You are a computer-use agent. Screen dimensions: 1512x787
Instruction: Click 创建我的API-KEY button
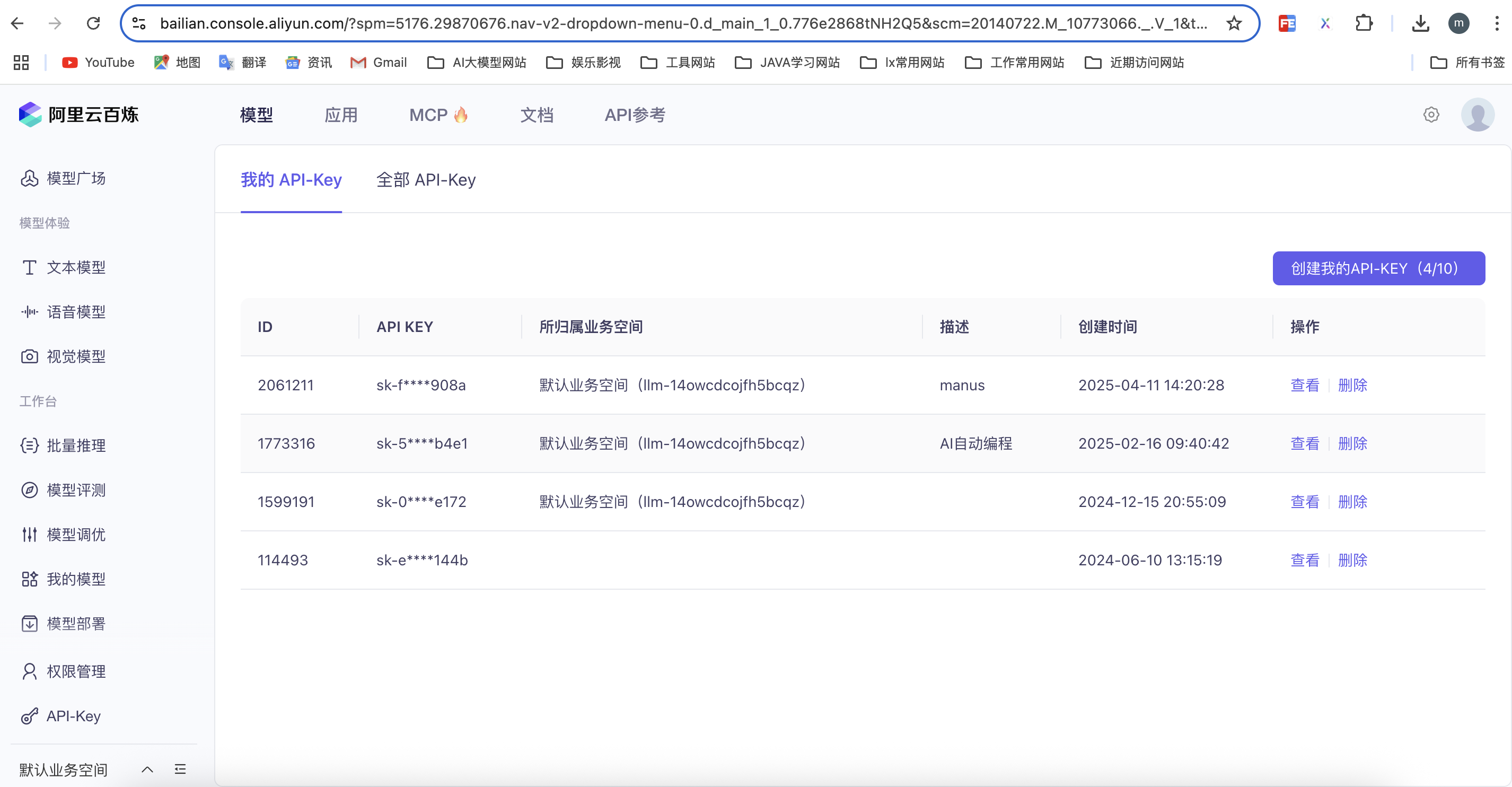coord(1378,268)
